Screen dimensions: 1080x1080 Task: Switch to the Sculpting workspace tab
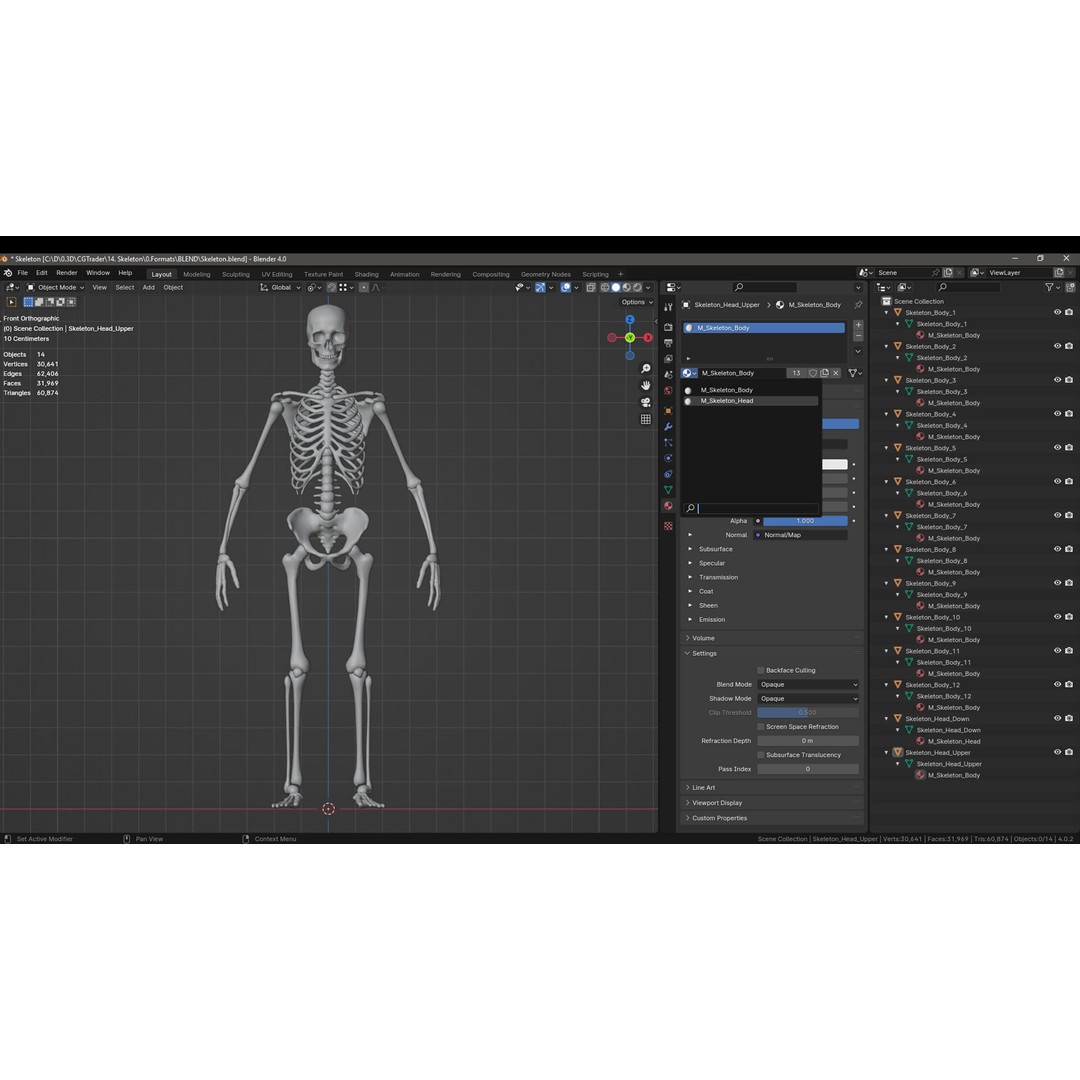pos(236,274)
